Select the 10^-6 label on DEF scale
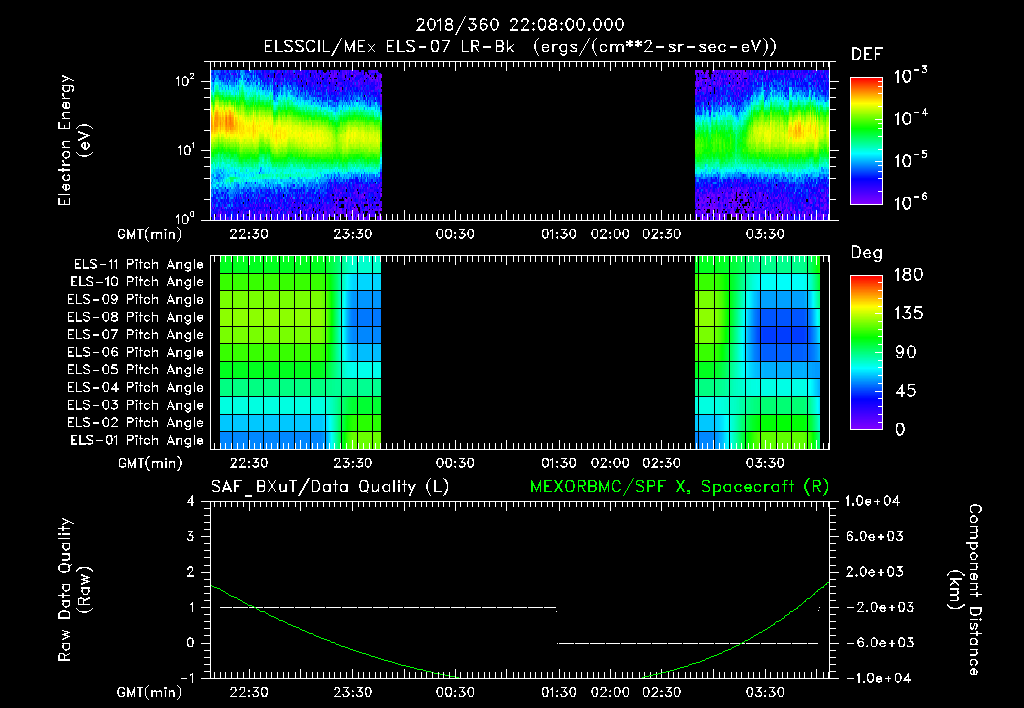 (910, 202)
